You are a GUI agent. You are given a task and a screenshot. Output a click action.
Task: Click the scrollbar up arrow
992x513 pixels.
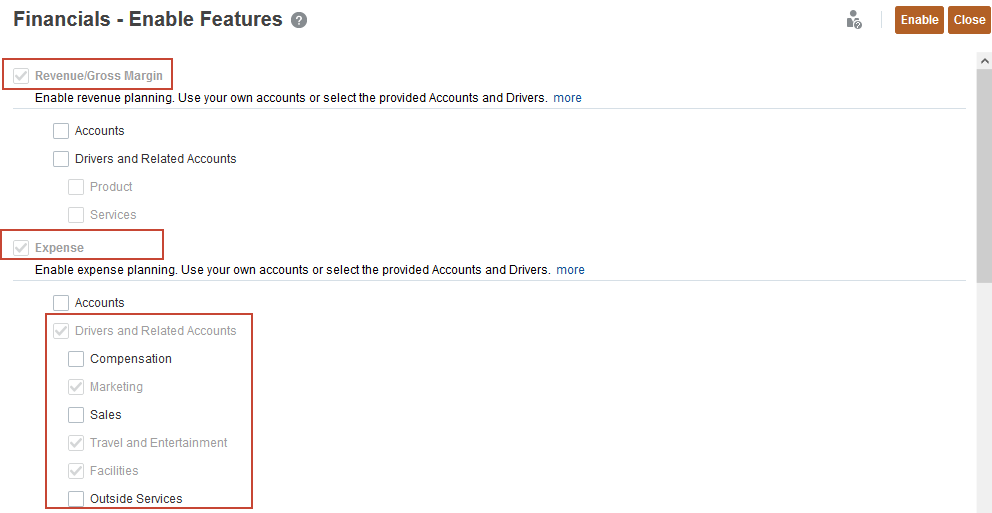tap(984, 61)
